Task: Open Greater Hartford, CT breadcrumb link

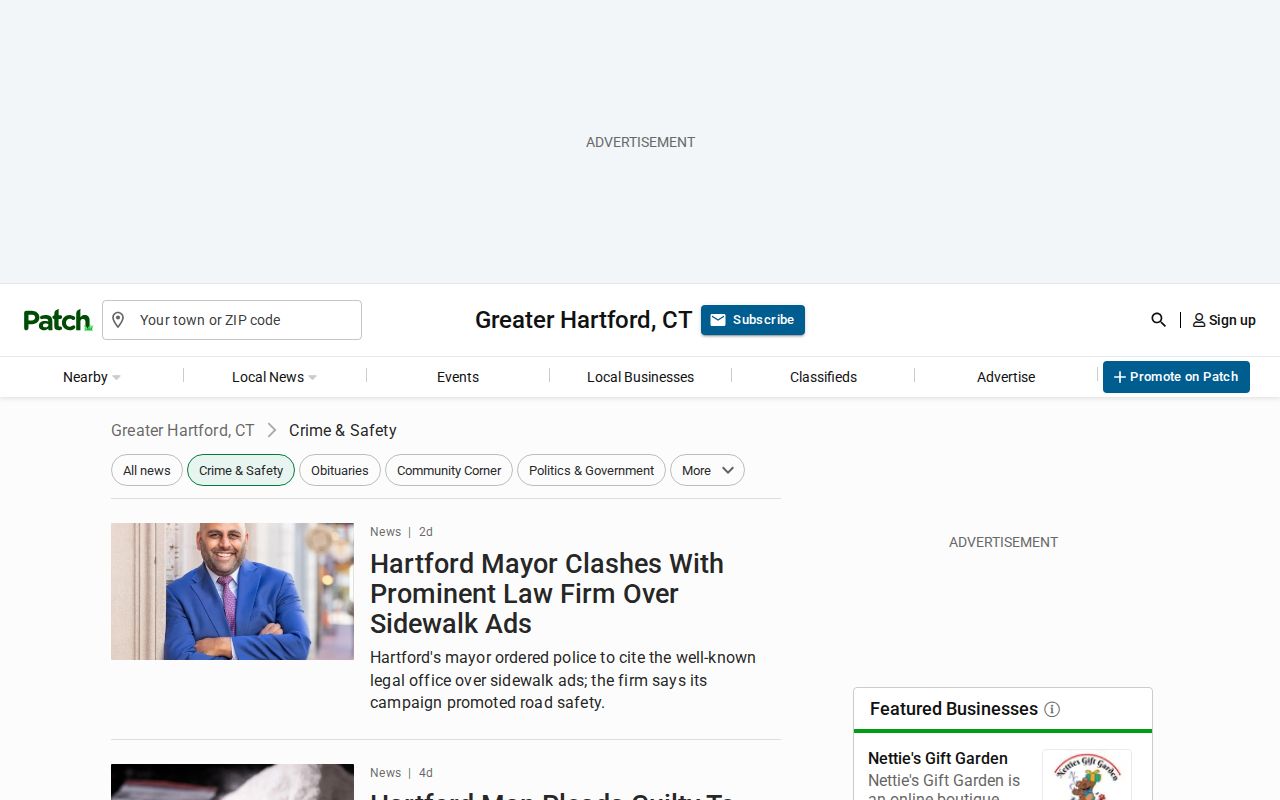Action: pos(183,430)
